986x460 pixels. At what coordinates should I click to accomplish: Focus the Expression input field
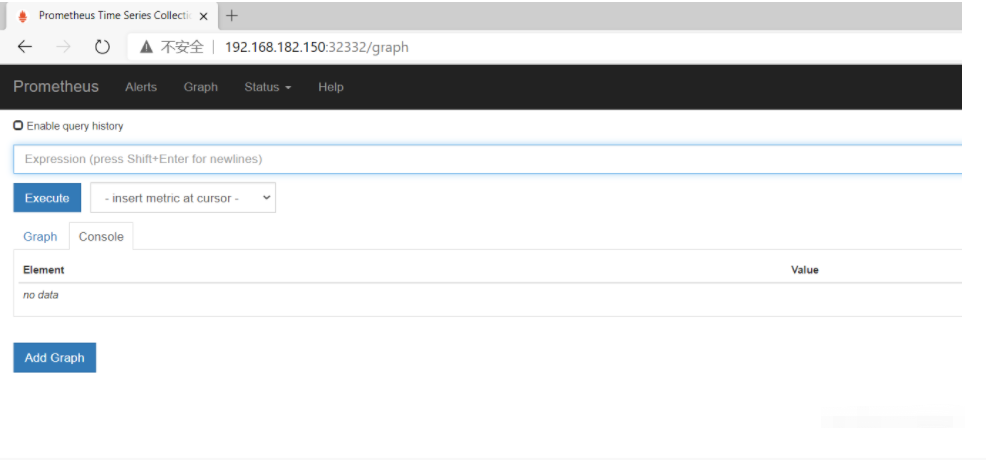487,159
